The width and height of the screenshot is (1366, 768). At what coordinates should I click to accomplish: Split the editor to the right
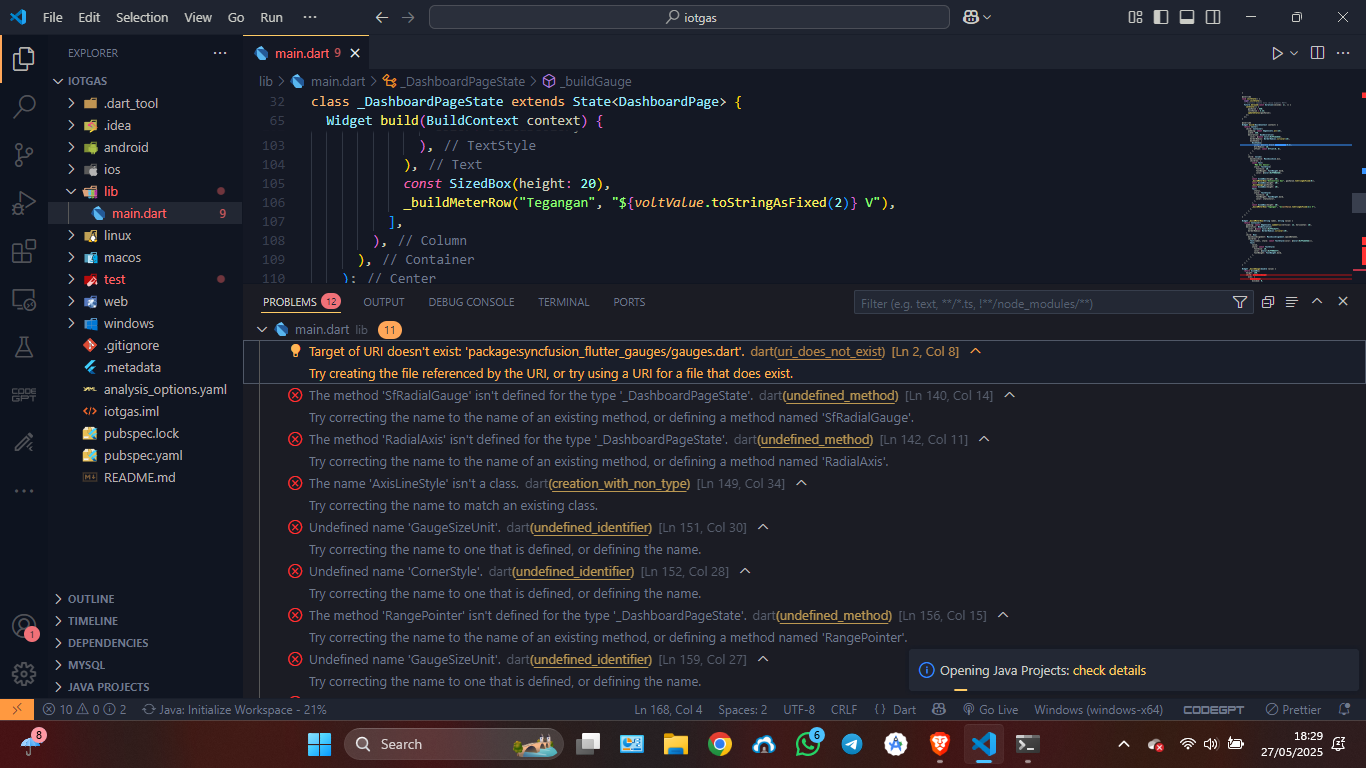coord(1317,53)
